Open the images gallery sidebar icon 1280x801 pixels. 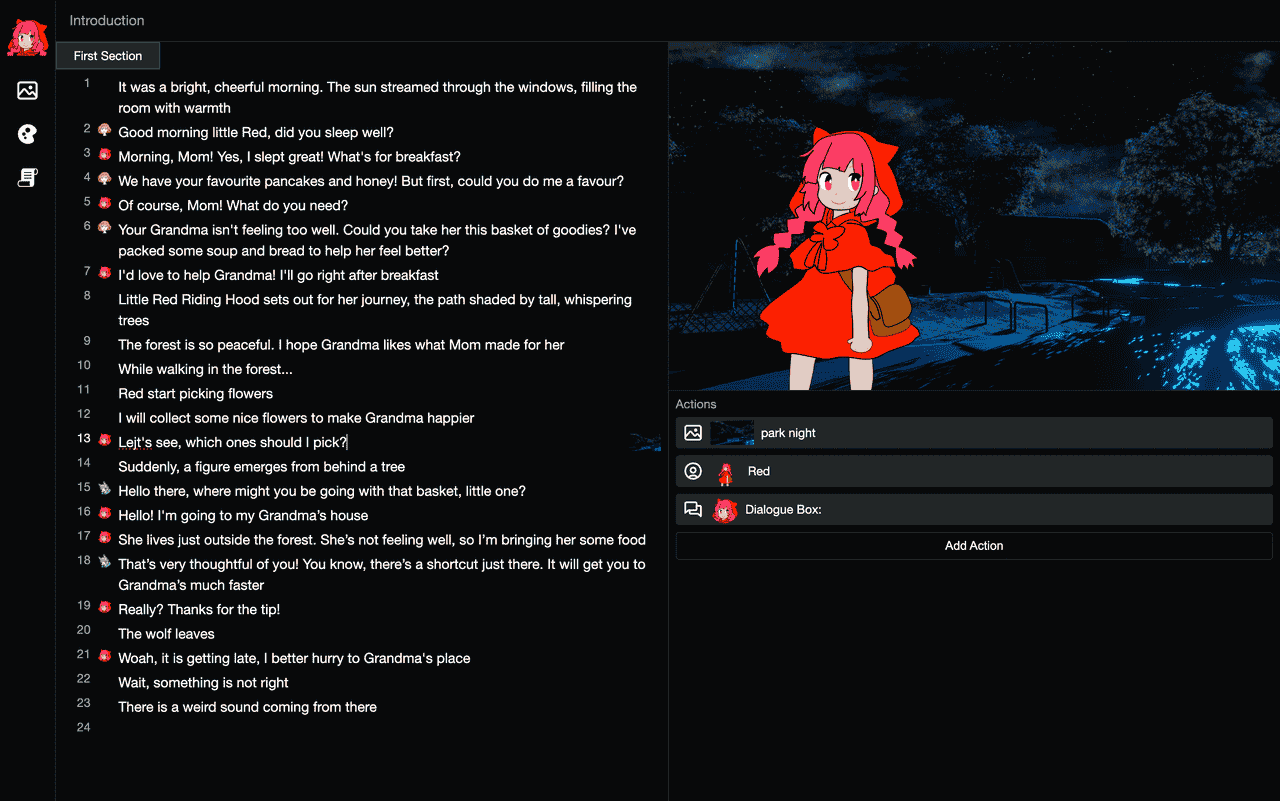(x=27, y=91)
